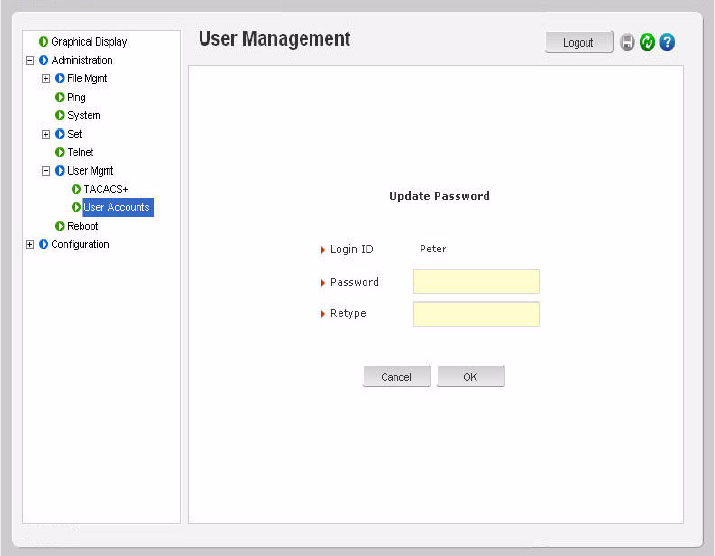The width and height of the screenshot is (715, 556).
Task: Click the green icon beside System
Action: 60,115
